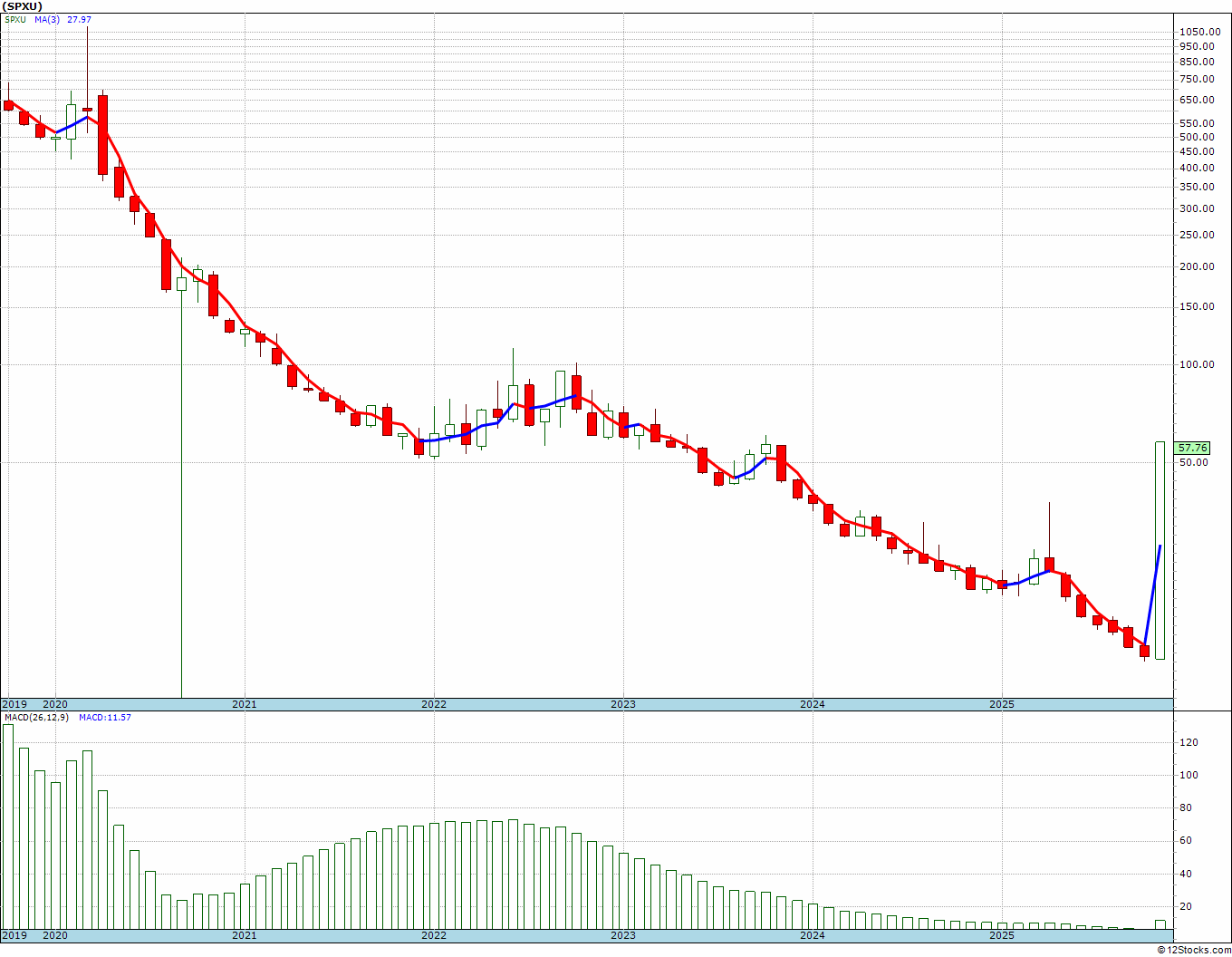Select 2020 on the price chart time axis
This screenshot has height=957, width=1232.
point(55,704)
